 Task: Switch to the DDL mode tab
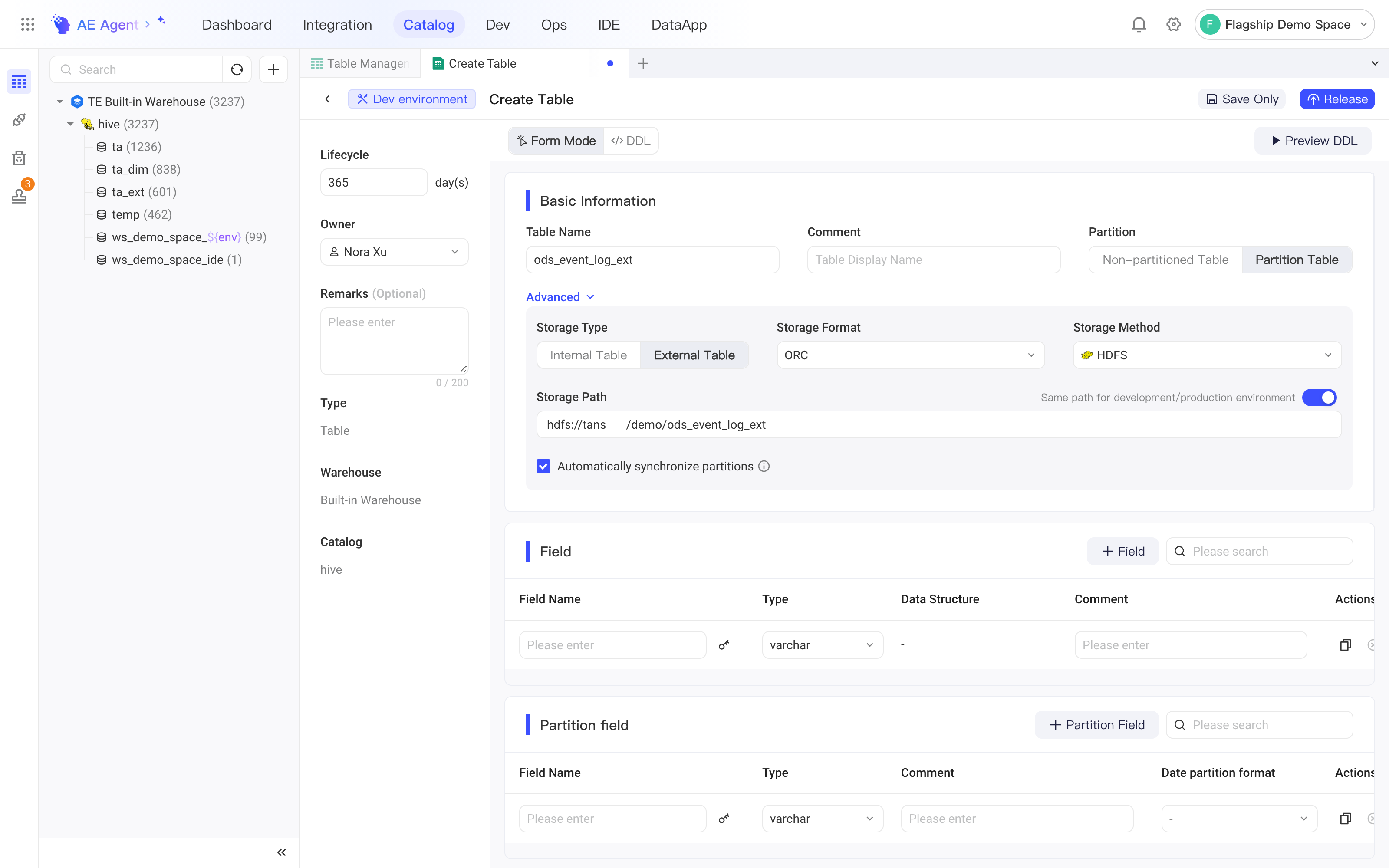point(631,141)
